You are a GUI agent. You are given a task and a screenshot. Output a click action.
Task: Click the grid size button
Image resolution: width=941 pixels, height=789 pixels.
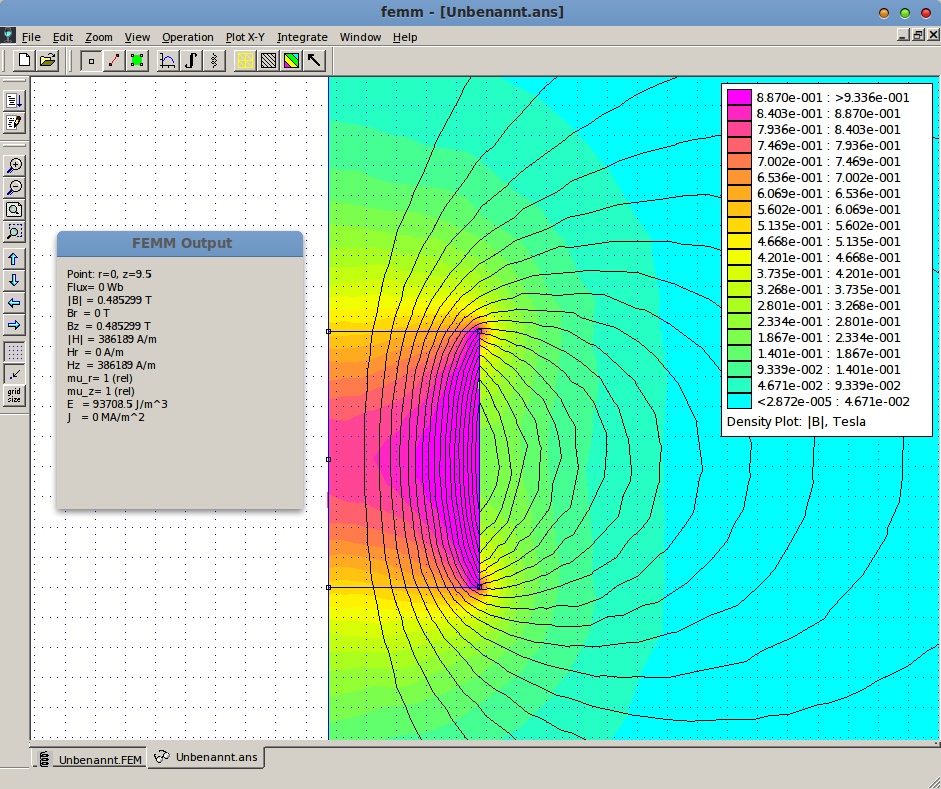(x=14, y=396)
